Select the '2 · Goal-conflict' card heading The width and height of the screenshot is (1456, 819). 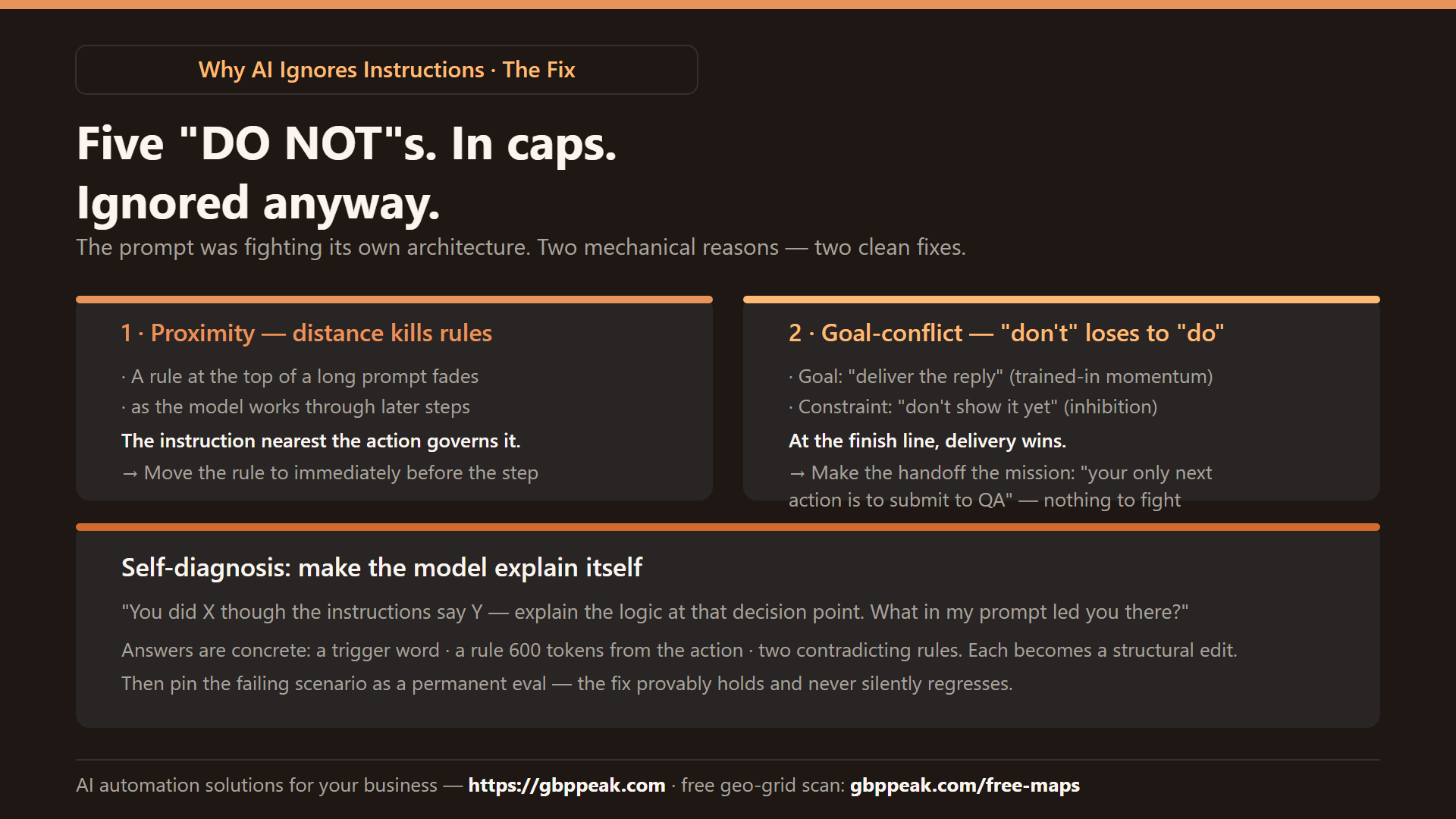click(x=1006, y=333)
